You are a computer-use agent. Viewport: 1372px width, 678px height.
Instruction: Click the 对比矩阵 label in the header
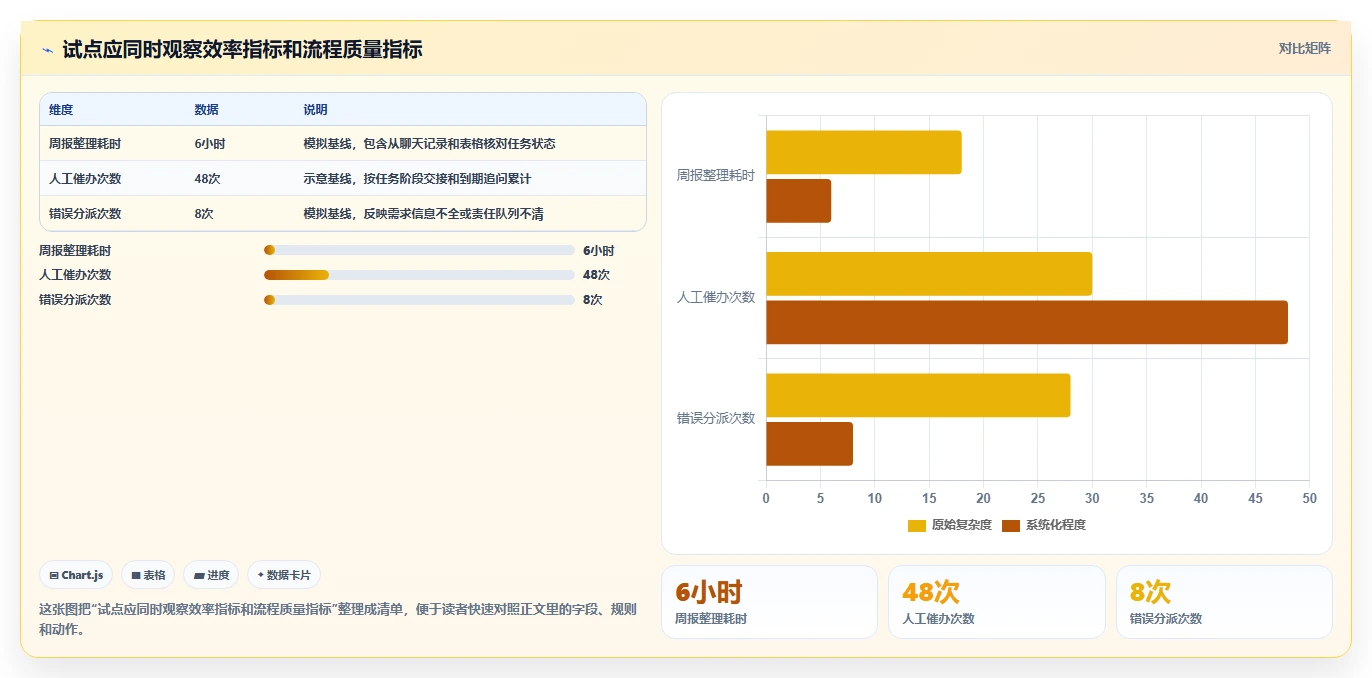tap(1304, 48)
